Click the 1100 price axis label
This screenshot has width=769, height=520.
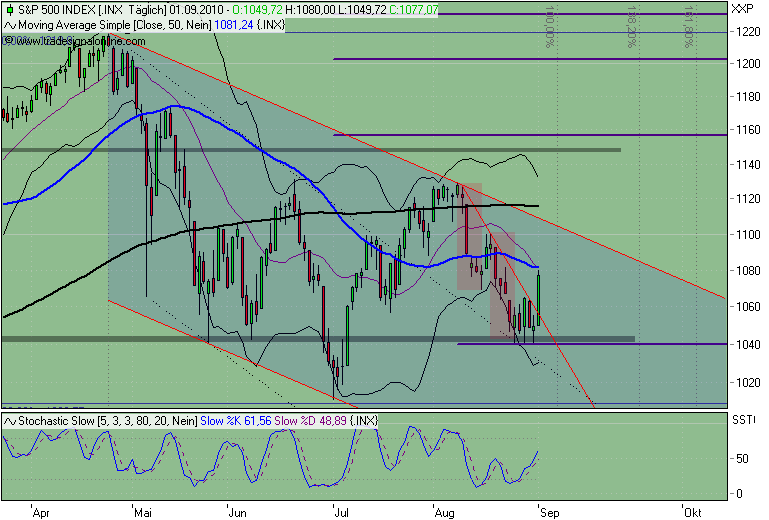[x=748, y=235]
